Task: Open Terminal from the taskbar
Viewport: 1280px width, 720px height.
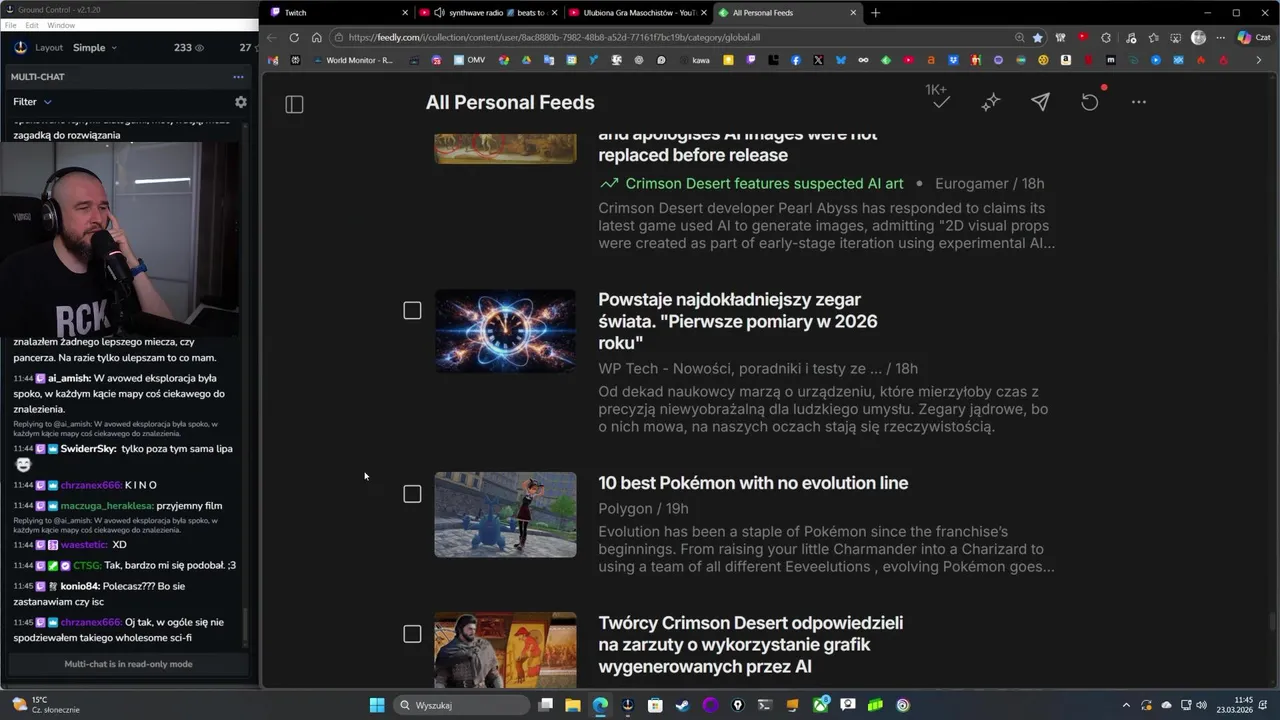Action: [765, 705]
